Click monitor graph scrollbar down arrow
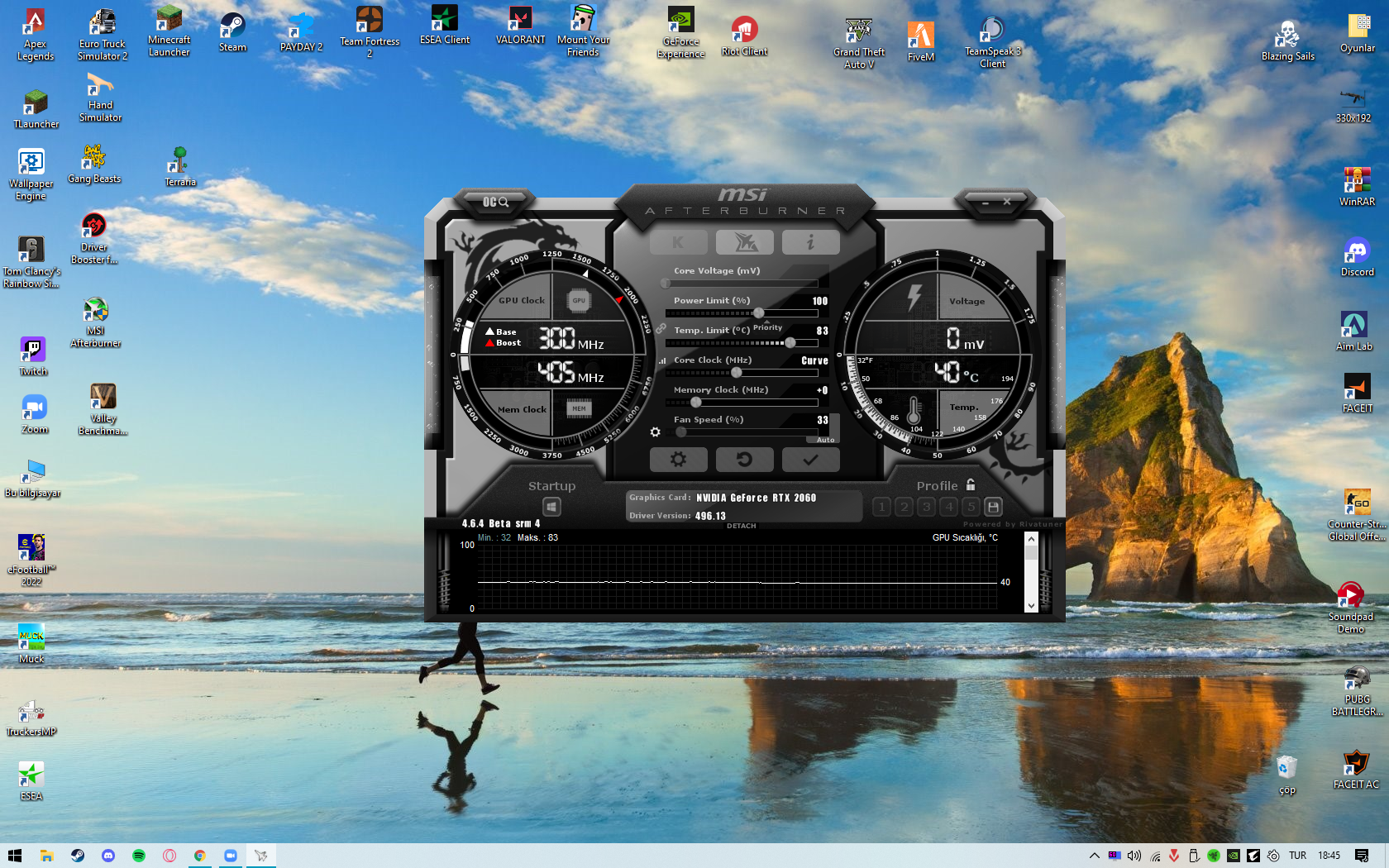The image size is (1389, 868). (x=1031, y=606)
